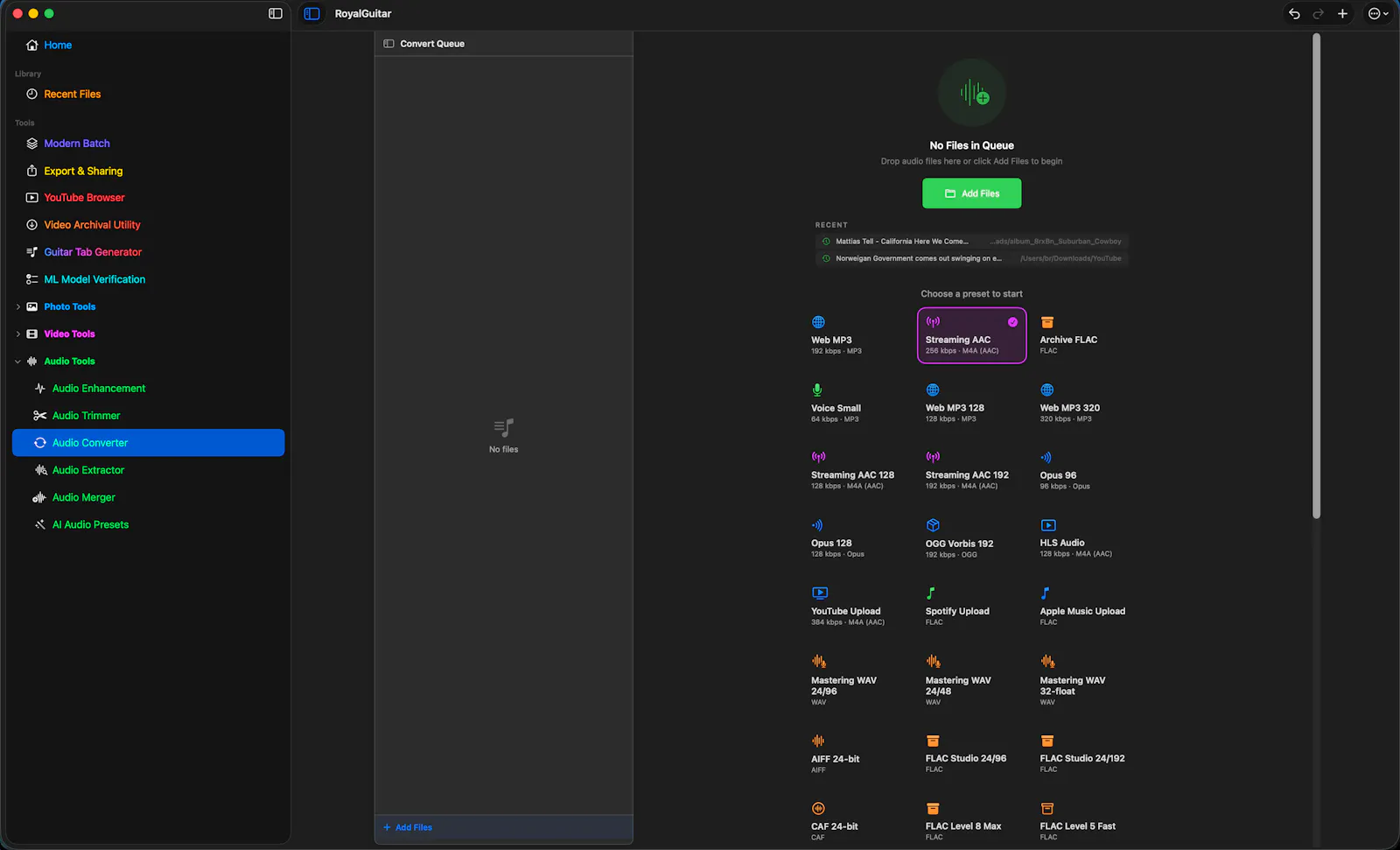The width and height of the screenshot is (1400, 850).
Task: Click the green Add Files button
Action: pyautogui.click(x=971, y=193)
